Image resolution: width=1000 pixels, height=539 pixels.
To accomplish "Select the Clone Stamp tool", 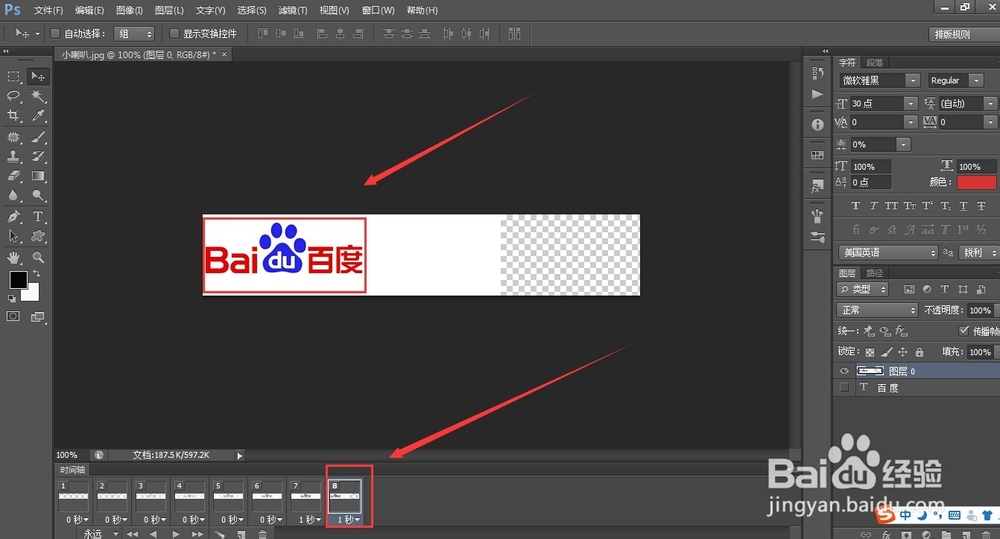I will [x=13, y=156].
